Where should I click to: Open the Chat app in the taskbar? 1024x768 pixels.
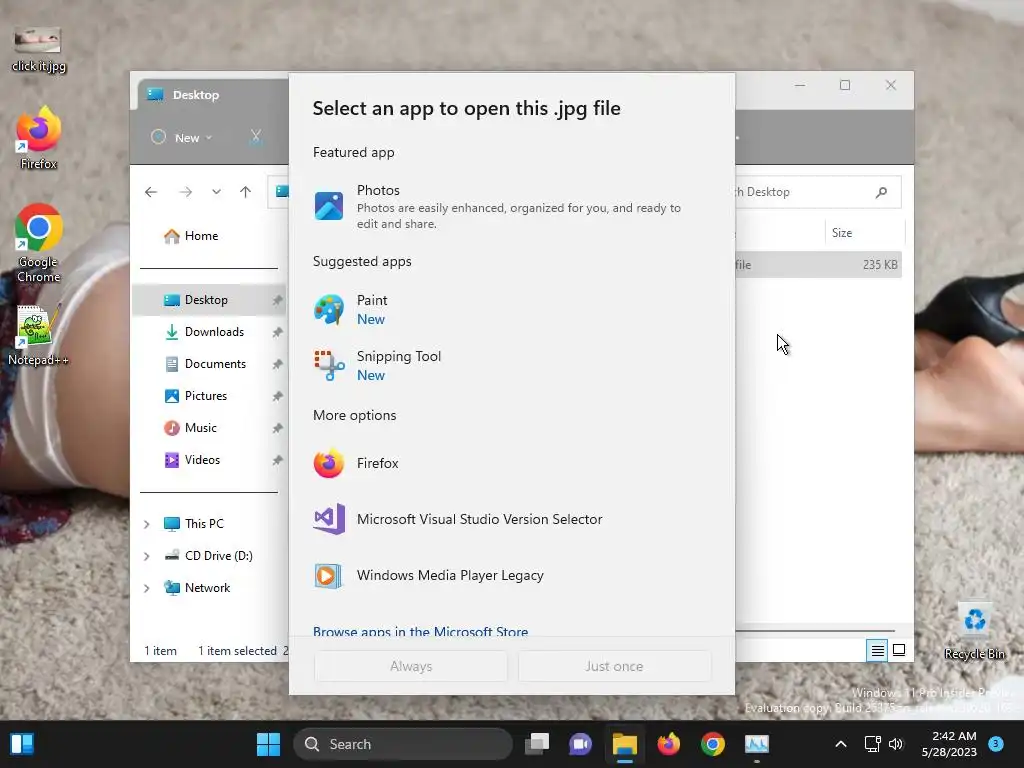(580, 744)
